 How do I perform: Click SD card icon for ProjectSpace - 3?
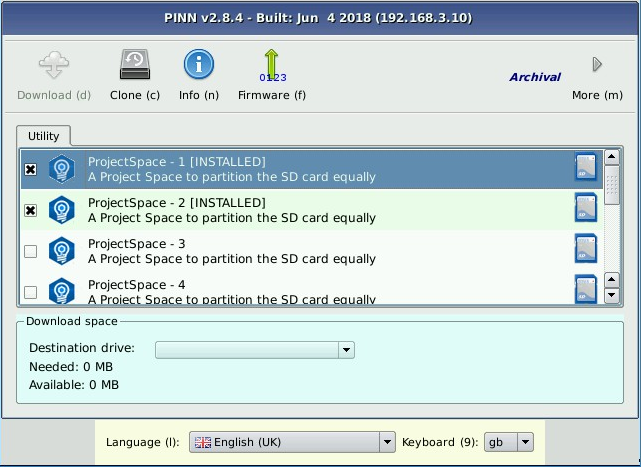(x=586, y=248)
